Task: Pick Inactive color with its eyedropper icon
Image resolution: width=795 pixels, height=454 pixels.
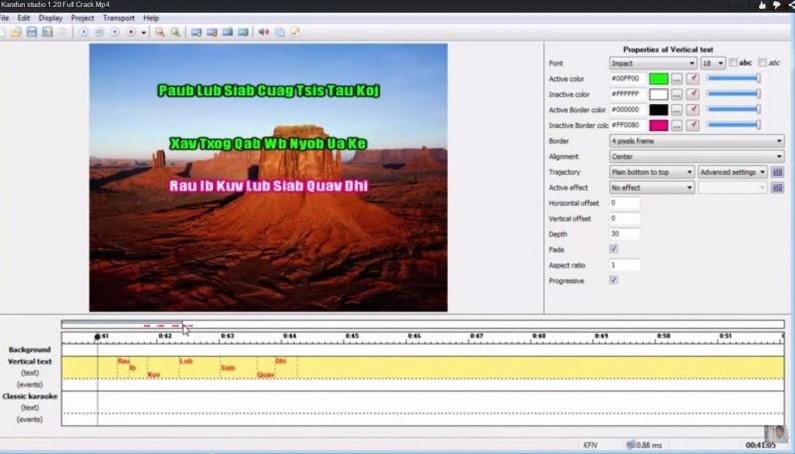Action: click(693, 94)
